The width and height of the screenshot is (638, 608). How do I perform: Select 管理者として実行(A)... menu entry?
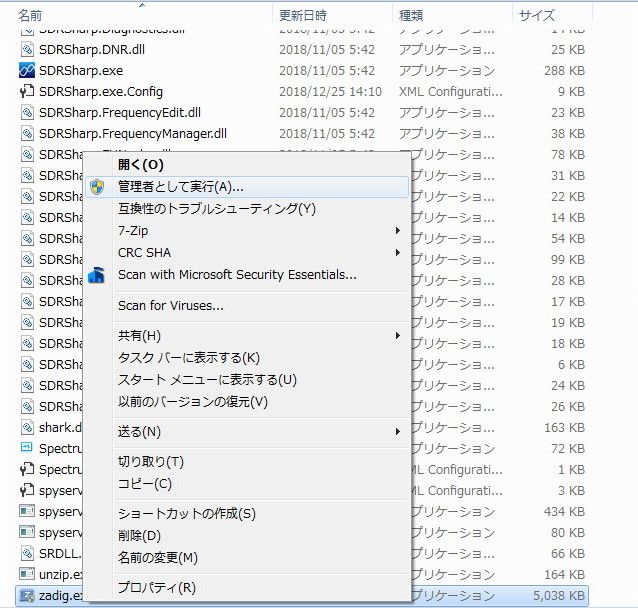pyautogui.click(x=247, y=187)
